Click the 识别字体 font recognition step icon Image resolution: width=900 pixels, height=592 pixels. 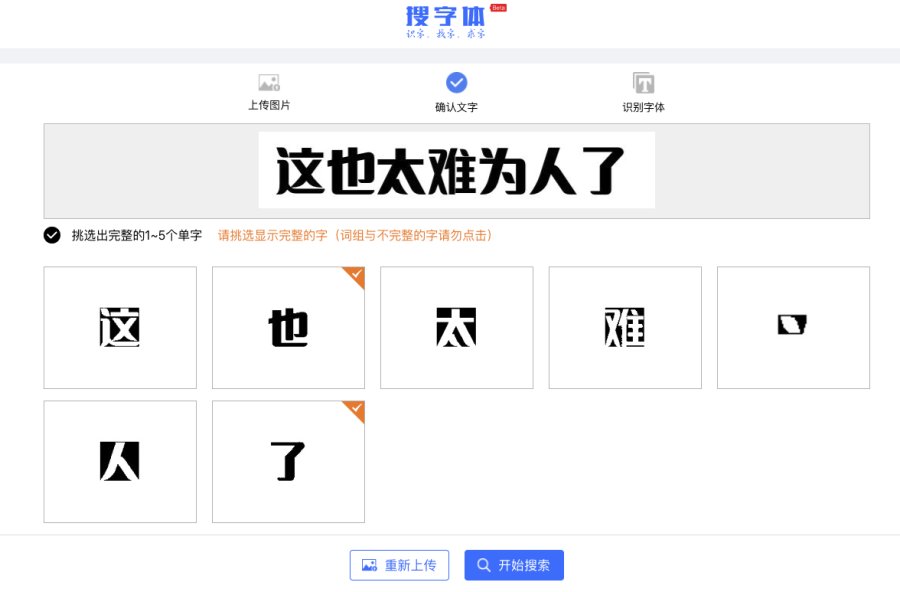point(643,82)
